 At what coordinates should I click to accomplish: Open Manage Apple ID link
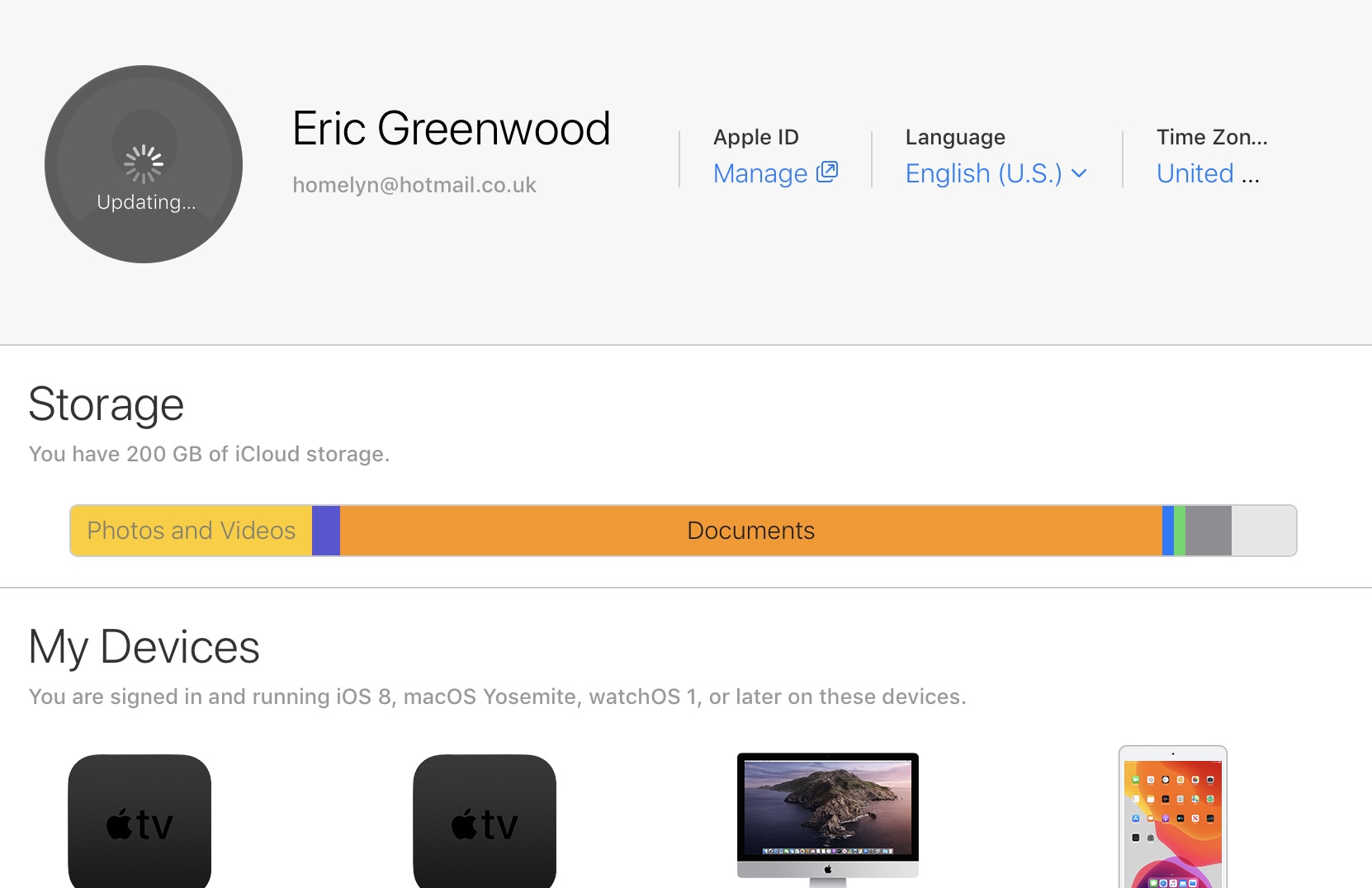(760, 173)
